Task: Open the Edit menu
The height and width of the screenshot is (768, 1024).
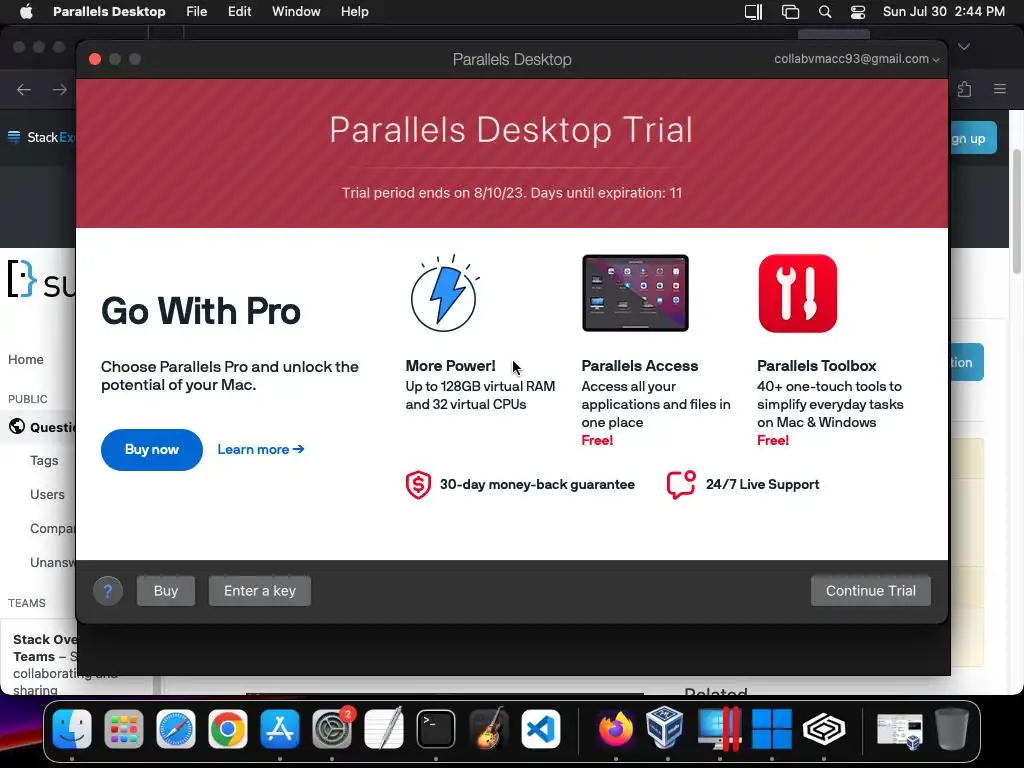Action: pos(239,12)
